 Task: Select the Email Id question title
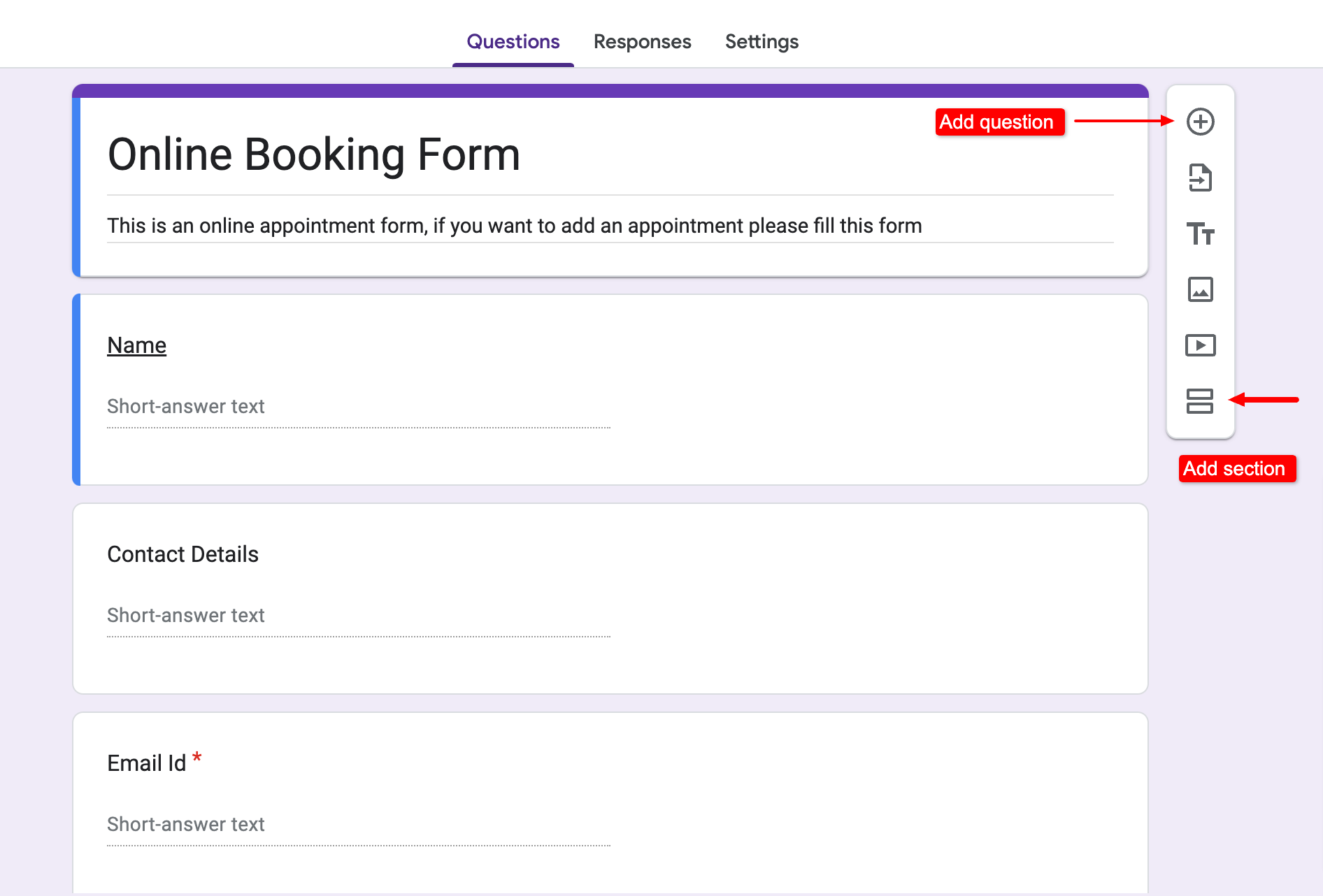(145, 763)
